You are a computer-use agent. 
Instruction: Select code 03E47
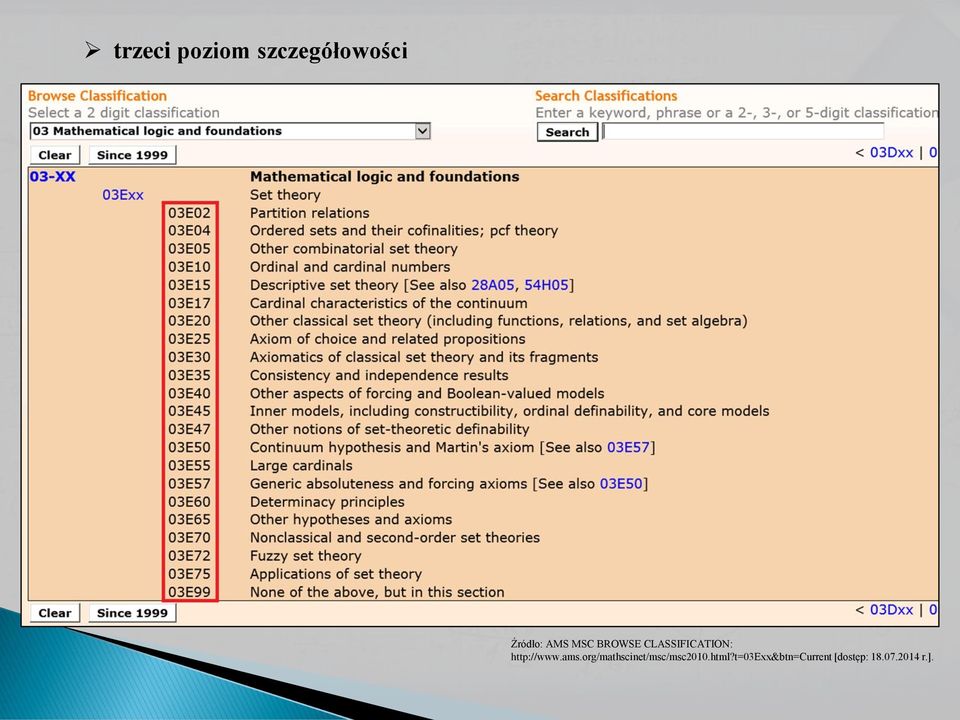tap(189, 429)
